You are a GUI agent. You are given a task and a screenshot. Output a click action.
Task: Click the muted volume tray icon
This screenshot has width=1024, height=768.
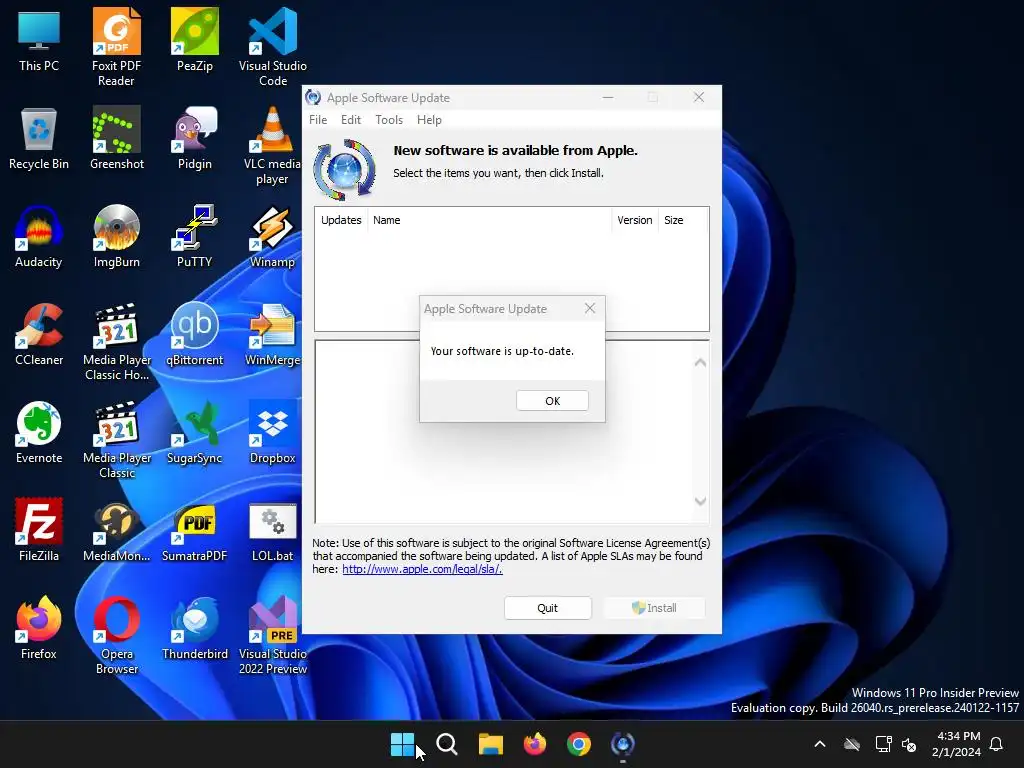909,744
